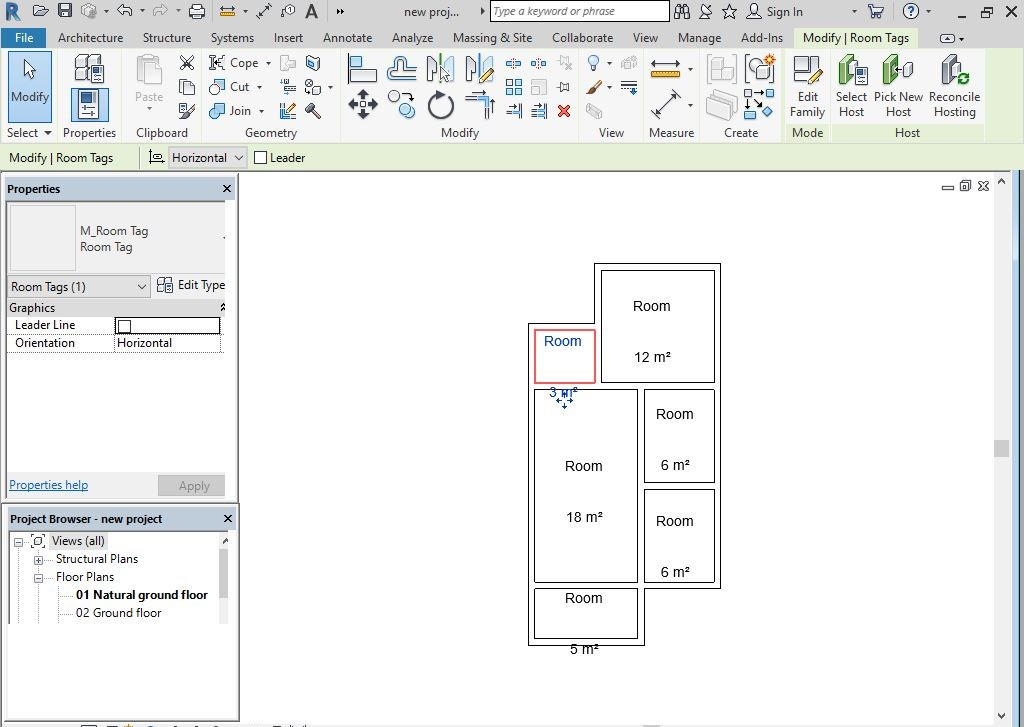Click Edit Type in Properties palette
Viewport: 1024px width, 727px height.
pyautogui.click(x=191, y=285)
